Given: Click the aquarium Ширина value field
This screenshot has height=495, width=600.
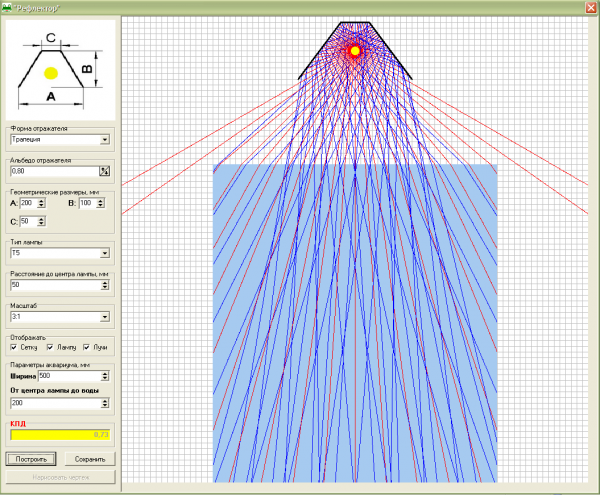Looking at the screenshot, I should (69, 376).
